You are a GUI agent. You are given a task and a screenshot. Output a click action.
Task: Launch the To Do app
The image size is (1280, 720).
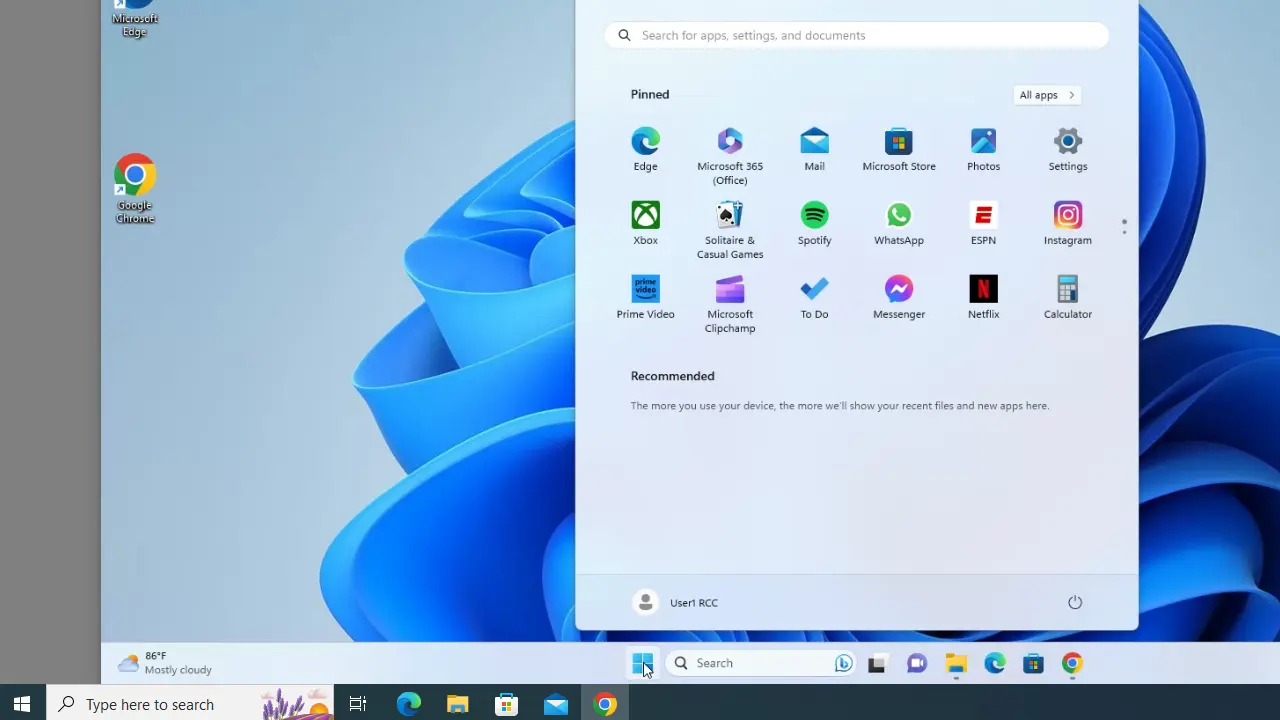pos(814,298)
